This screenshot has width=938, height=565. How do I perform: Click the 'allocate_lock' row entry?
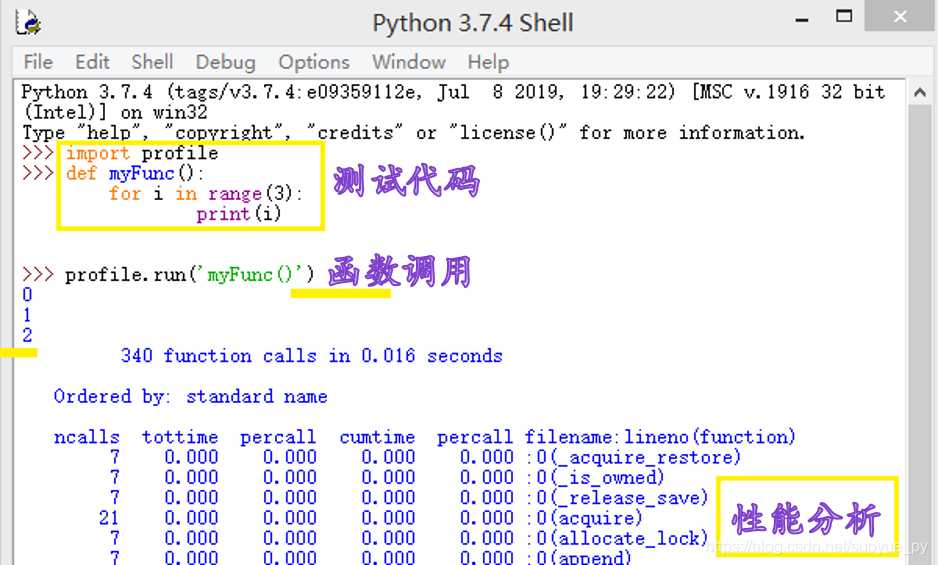(x=617, y=539)
